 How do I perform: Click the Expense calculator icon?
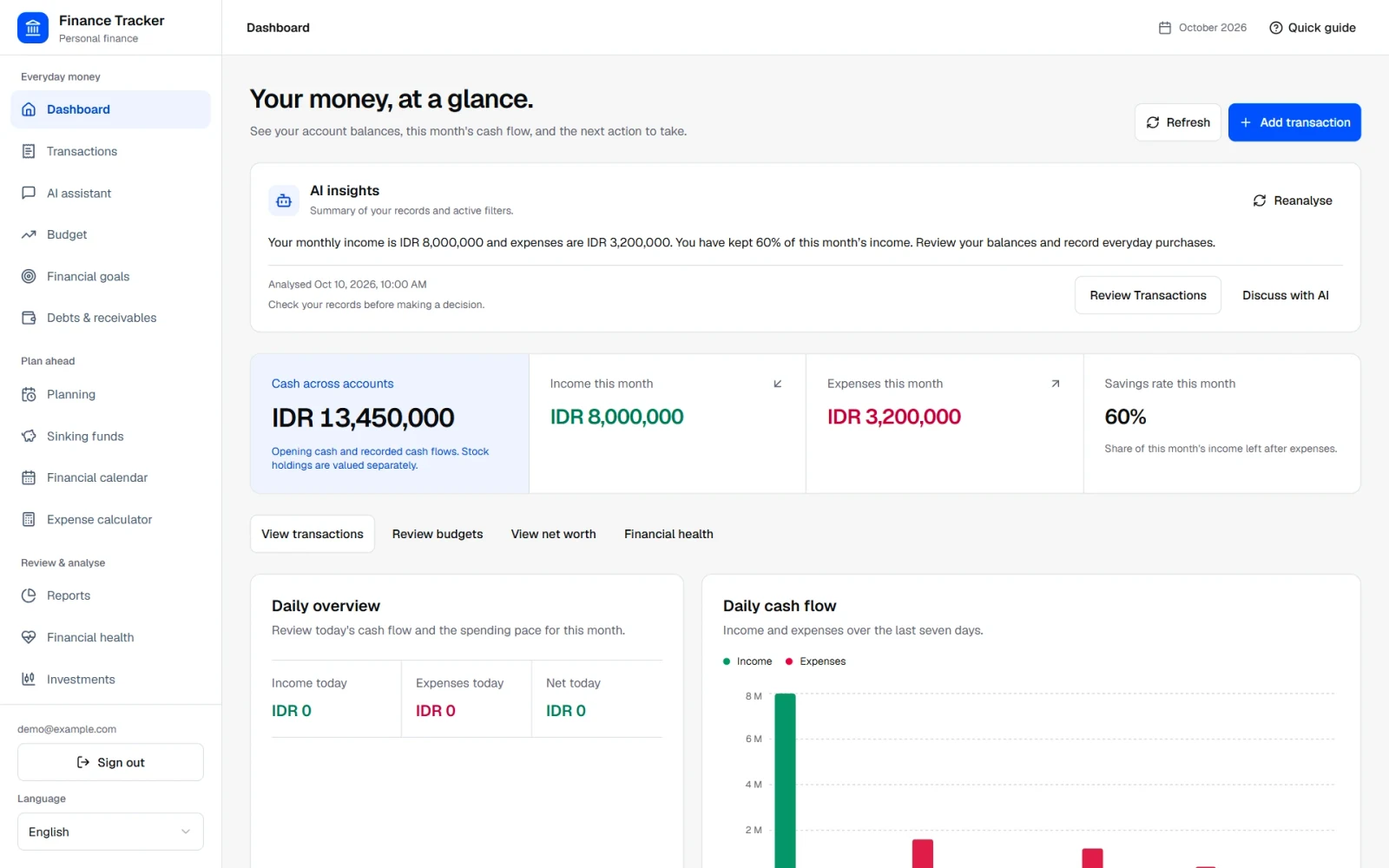tap(29, 519)
